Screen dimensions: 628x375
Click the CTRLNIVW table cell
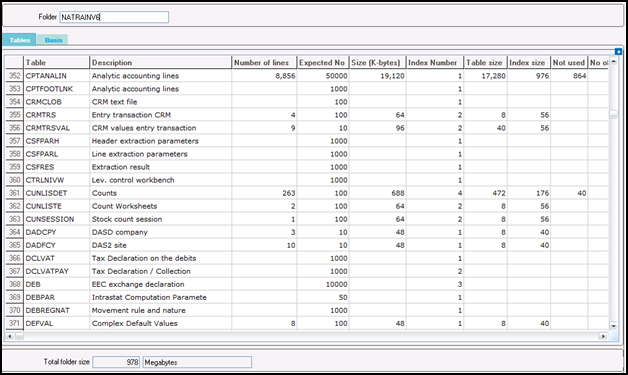pos(56,180)
